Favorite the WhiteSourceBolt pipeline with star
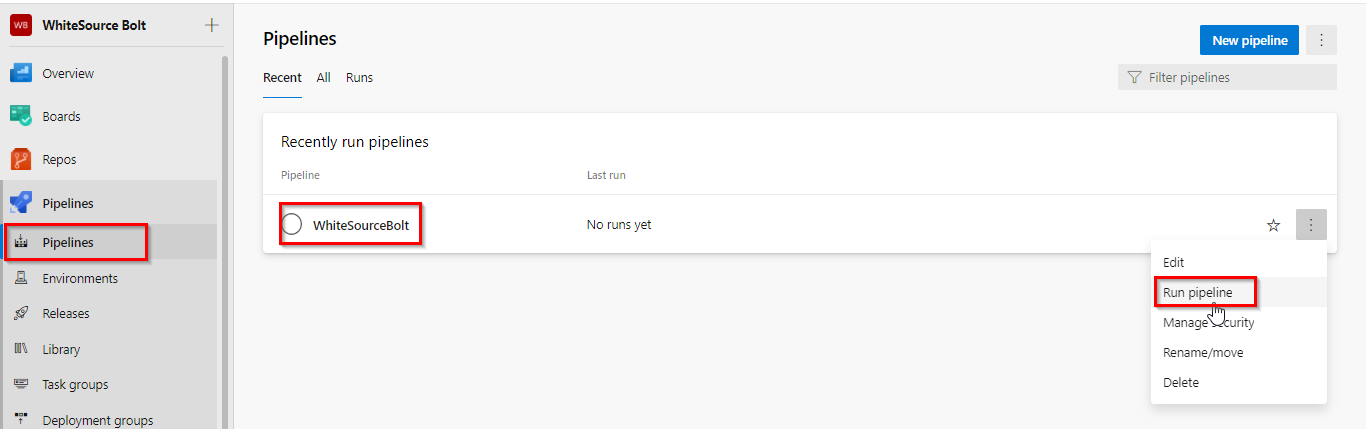 click(1273, 225)
